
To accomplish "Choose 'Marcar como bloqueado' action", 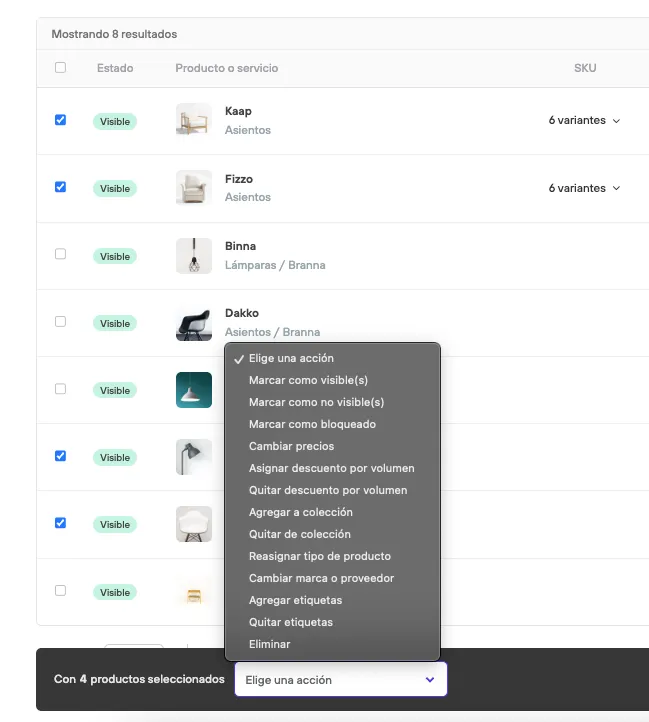I will (x=332, y=424).
